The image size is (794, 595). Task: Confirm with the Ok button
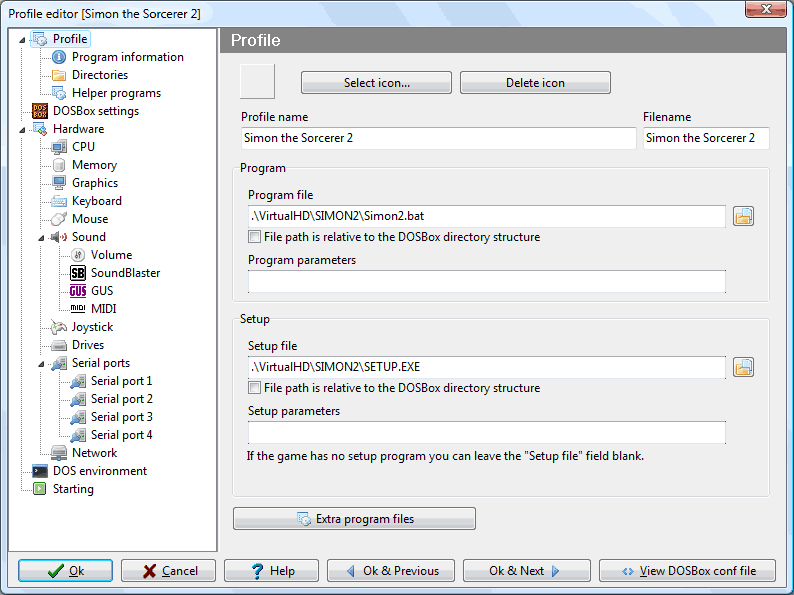[x=65, y=571]
